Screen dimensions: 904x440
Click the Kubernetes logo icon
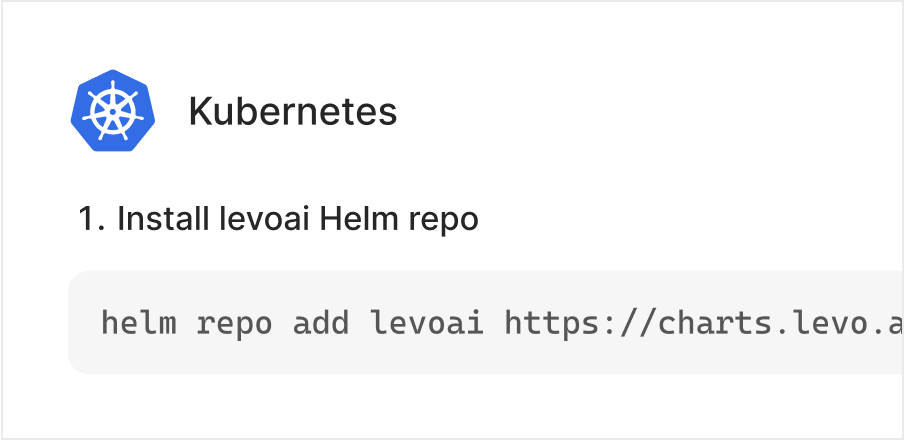[112, 112]
